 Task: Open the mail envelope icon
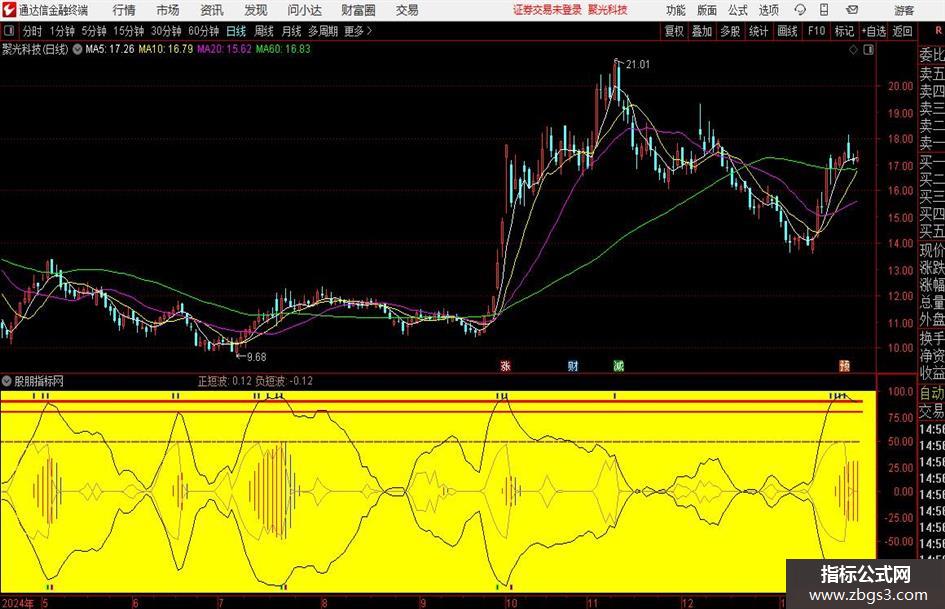[x=852, y=10]
